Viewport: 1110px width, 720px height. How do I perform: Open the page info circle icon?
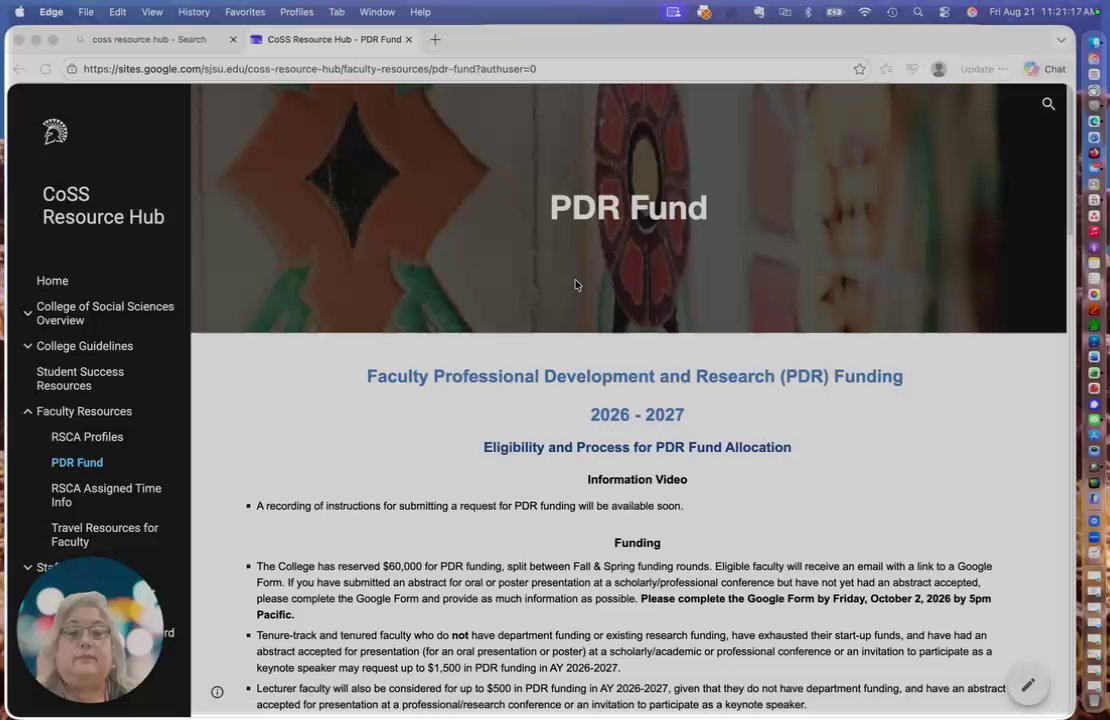pyautogui.click(x=217, y=692)
